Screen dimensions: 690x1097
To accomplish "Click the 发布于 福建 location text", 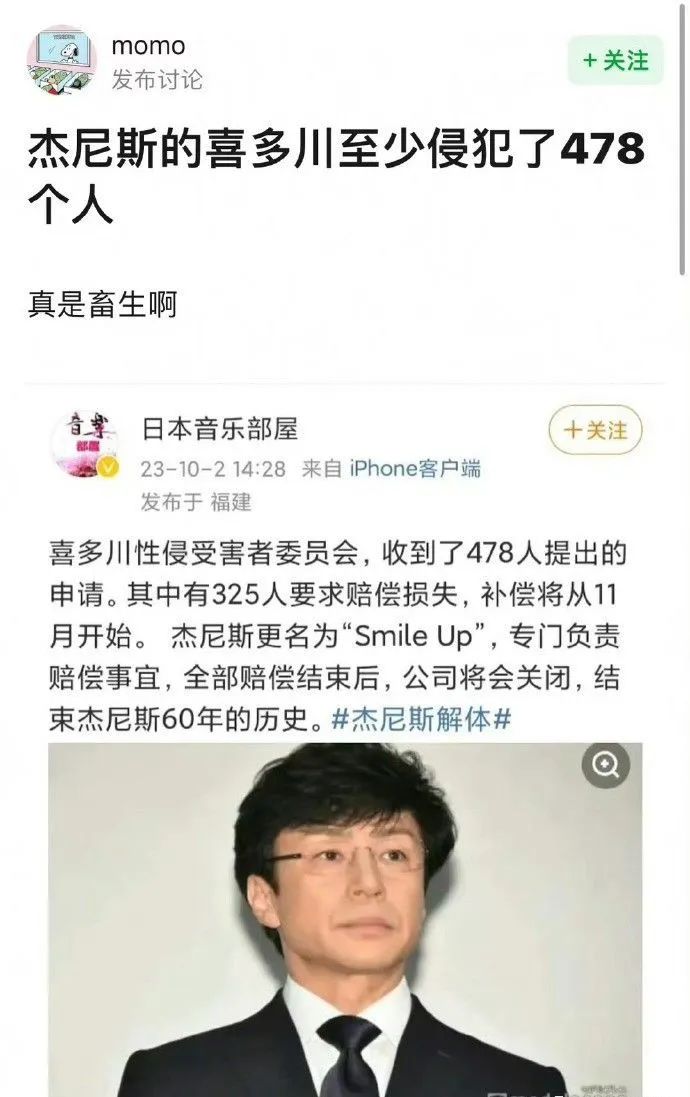I will click(x=196, y=502).
